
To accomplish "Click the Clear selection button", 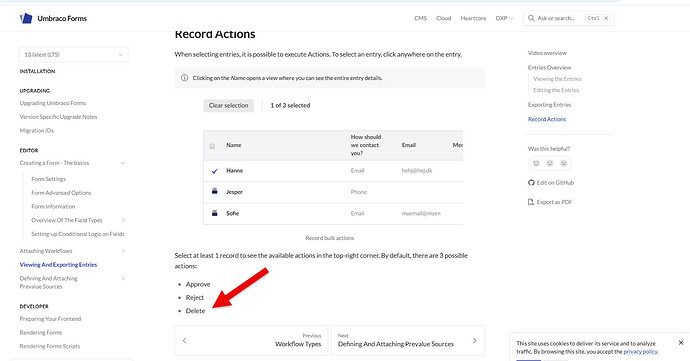I will (228, 105).
